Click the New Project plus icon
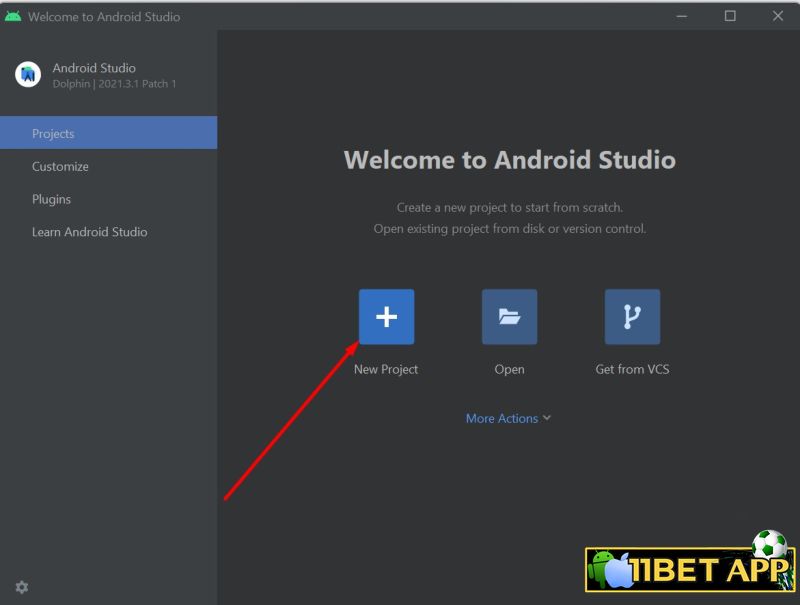The height and width of the screenshot is (605, 800). click(x=386, y=317)
